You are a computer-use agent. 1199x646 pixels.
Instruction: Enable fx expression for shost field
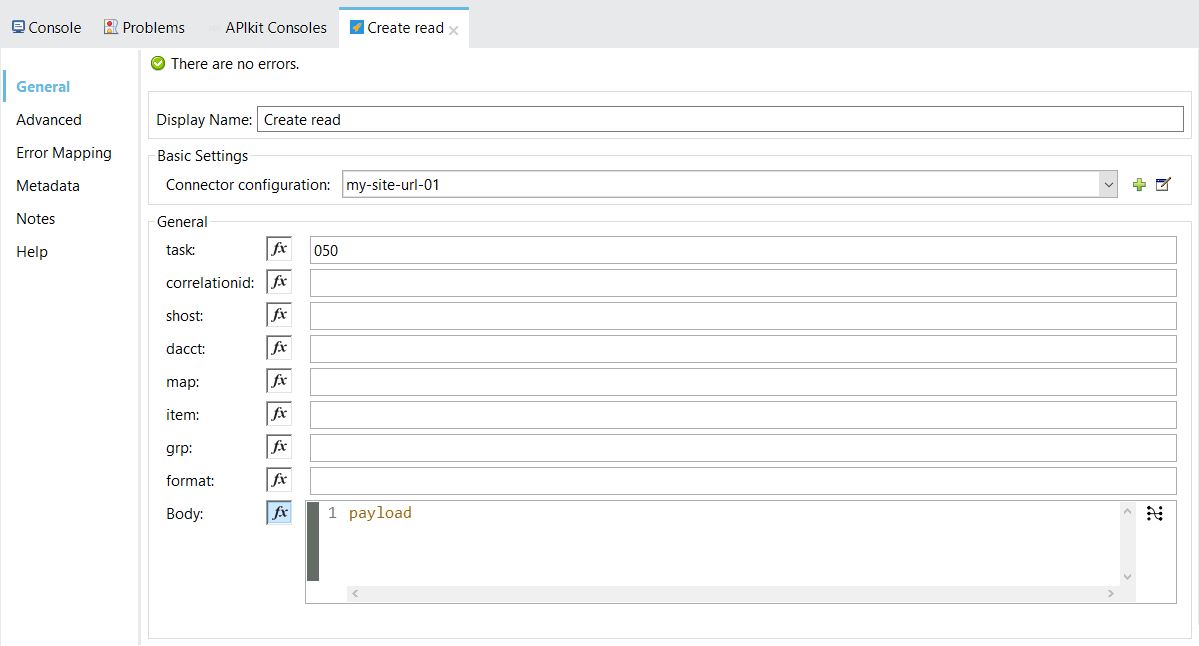pyautogui.click(x=279, y=315)
